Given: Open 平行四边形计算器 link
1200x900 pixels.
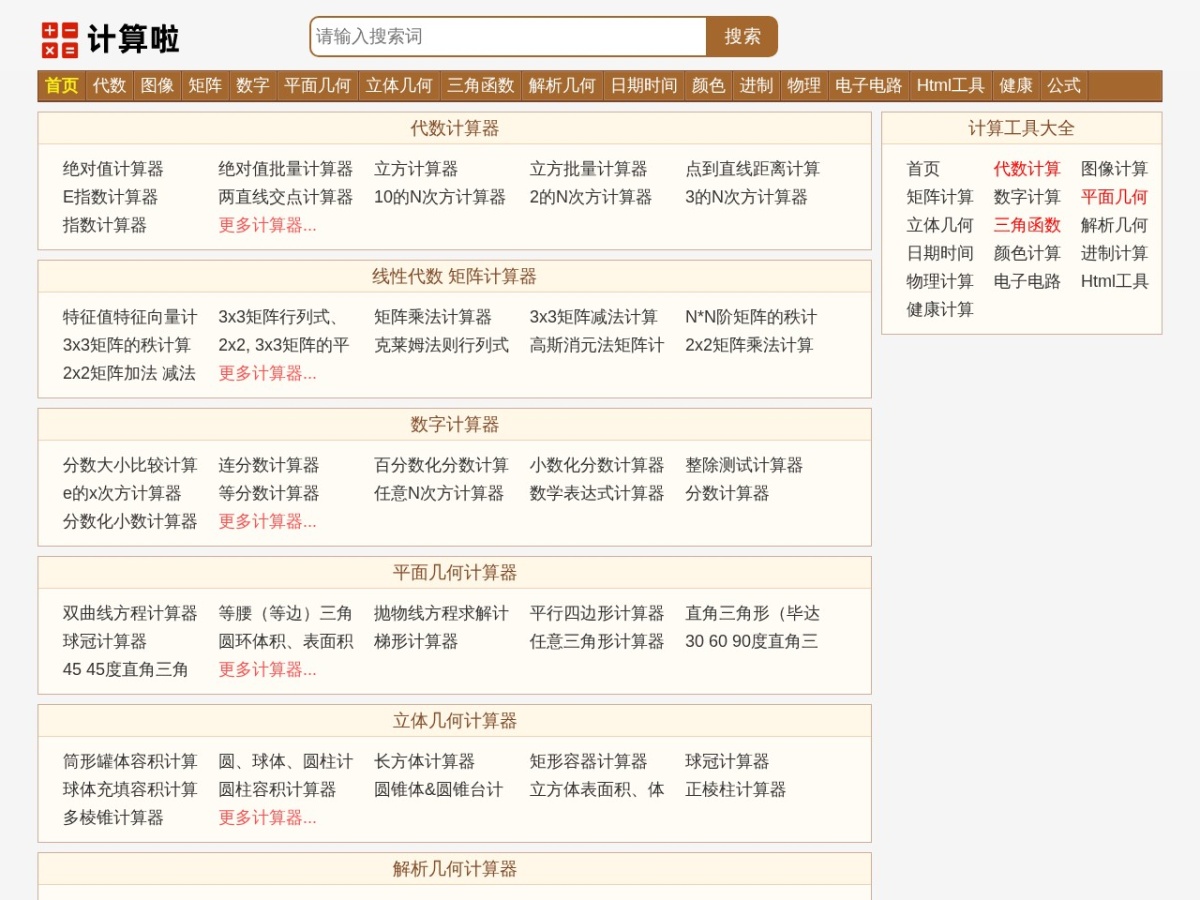Looking at the screenshot, I should coord(597,613).
